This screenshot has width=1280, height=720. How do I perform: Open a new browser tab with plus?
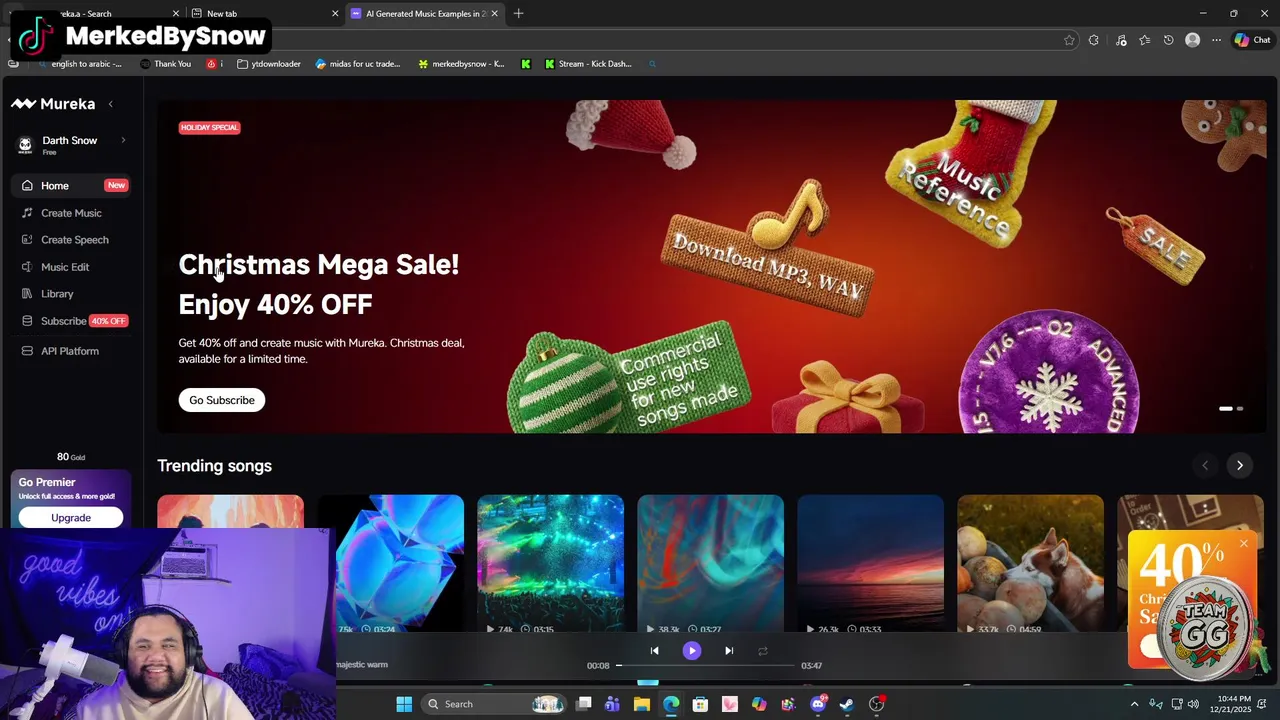(518, 14)
